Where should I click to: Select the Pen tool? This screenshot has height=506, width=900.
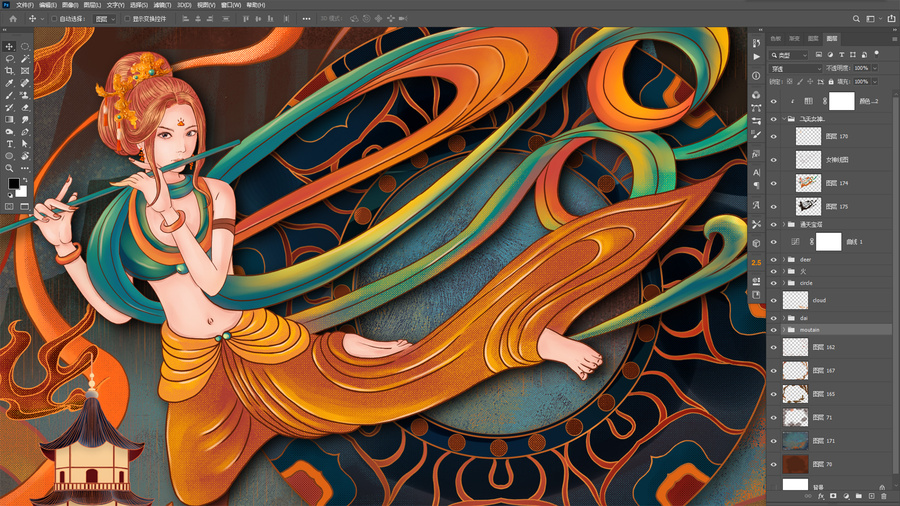25,132
